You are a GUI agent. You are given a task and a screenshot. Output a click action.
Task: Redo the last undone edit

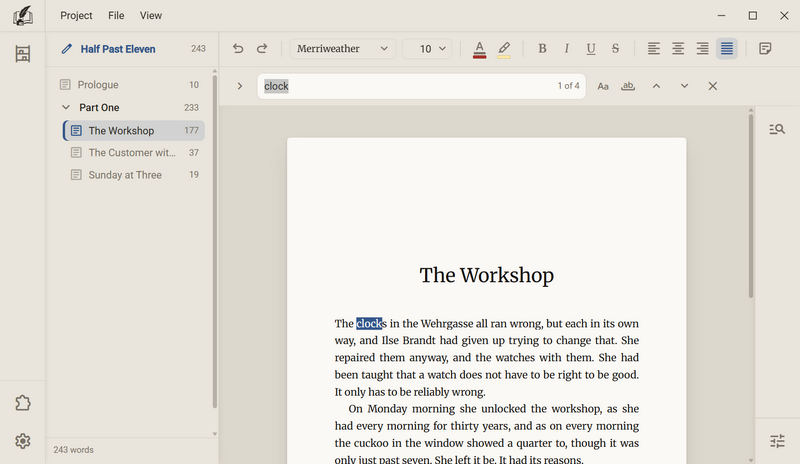[x=262, y=48]
